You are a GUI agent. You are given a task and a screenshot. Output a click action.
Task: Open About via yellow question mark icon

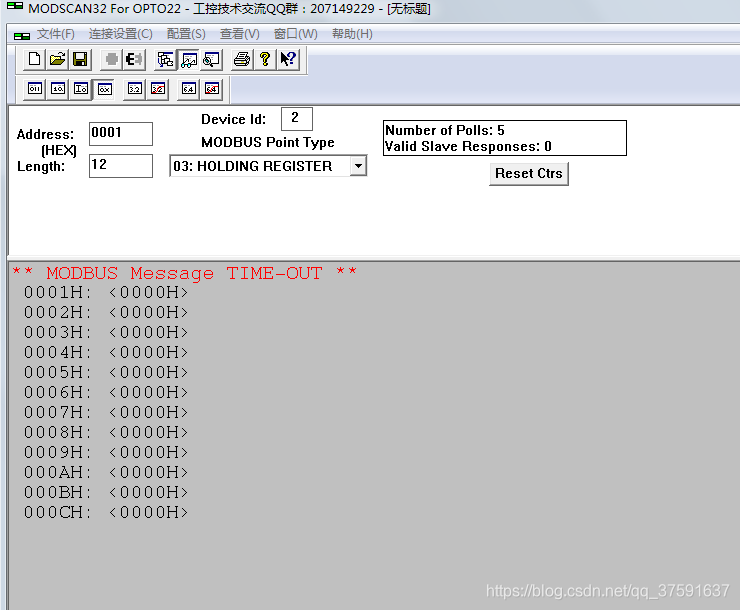pyautogui.click(x=265, y=59)
